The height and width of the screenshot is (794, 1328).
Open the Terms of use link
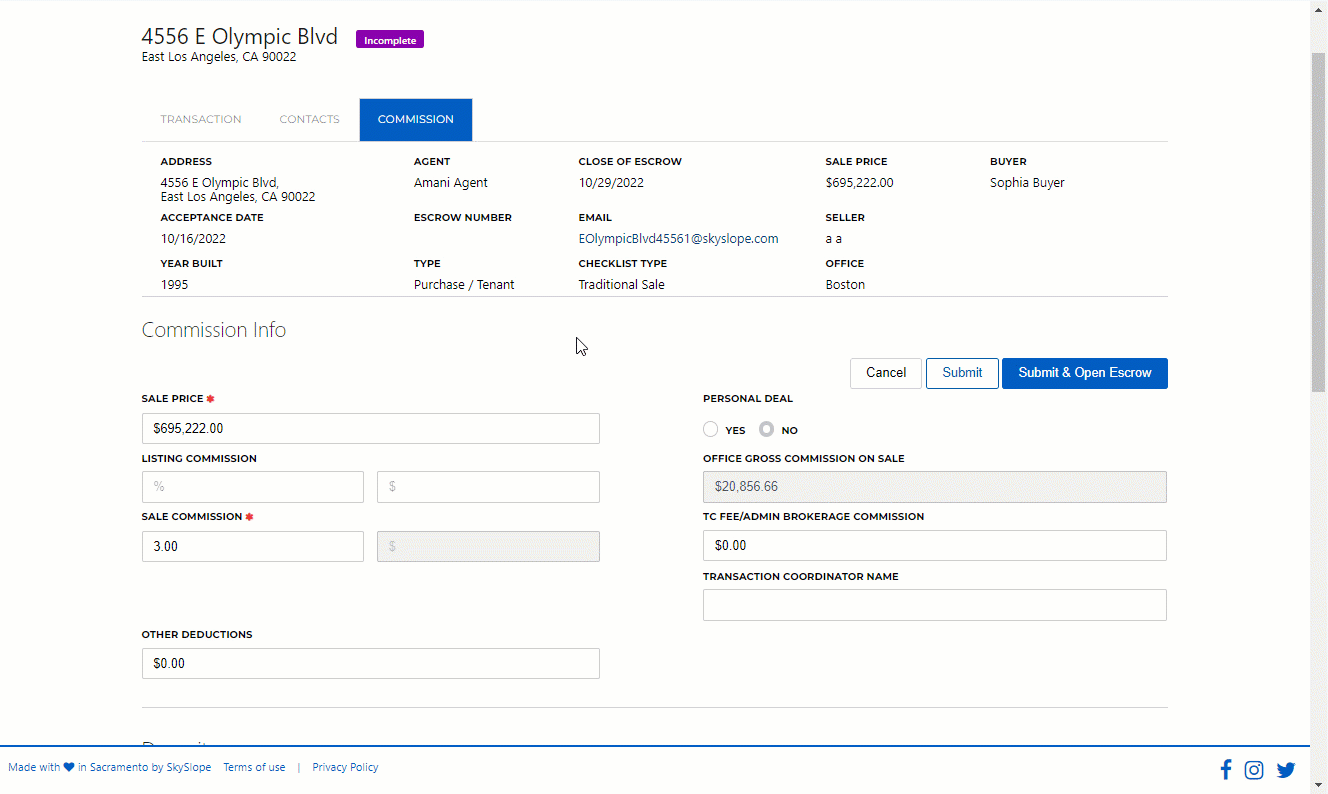[254, 767]
